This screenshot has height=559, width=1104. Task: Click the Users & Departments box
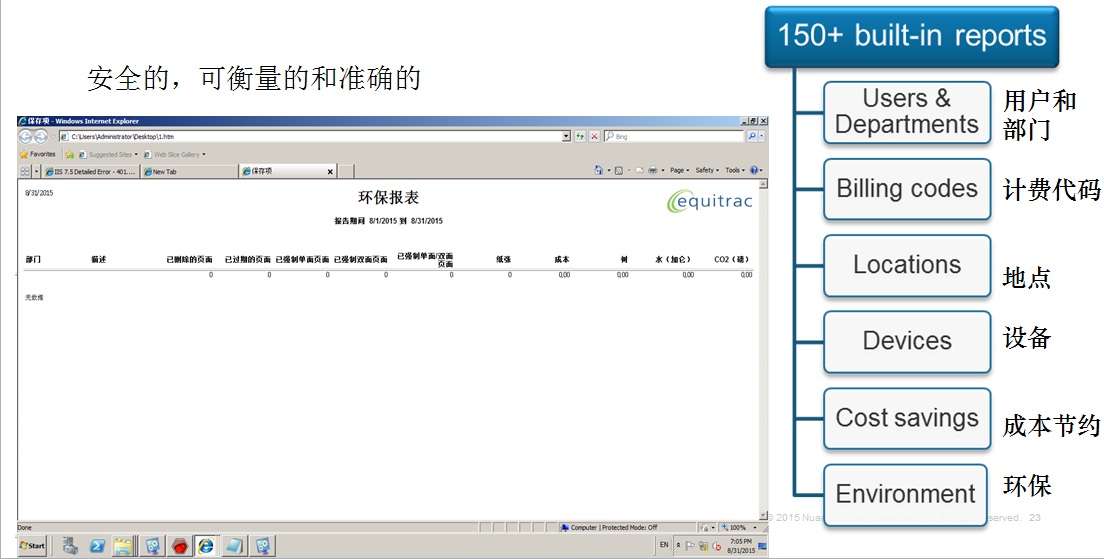(907, 112)
